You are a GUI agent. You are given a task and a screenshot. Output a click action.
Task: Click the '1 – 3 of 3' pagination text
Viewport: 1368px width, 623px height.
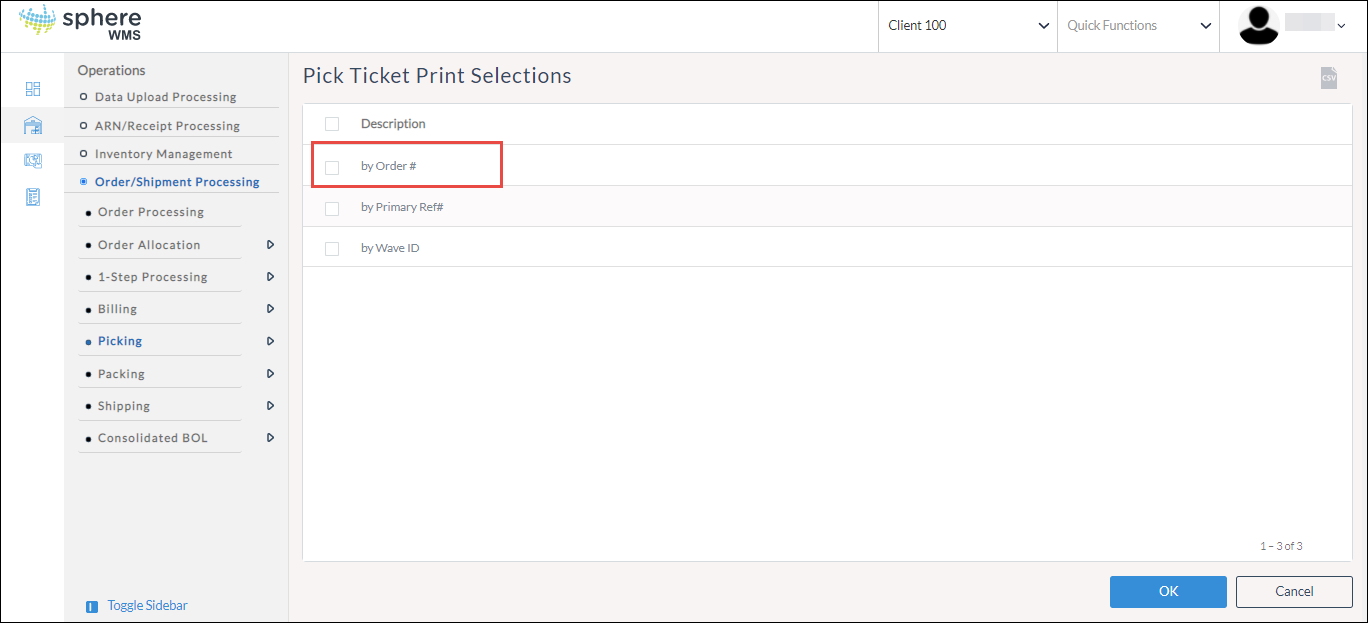point(1281,546)
